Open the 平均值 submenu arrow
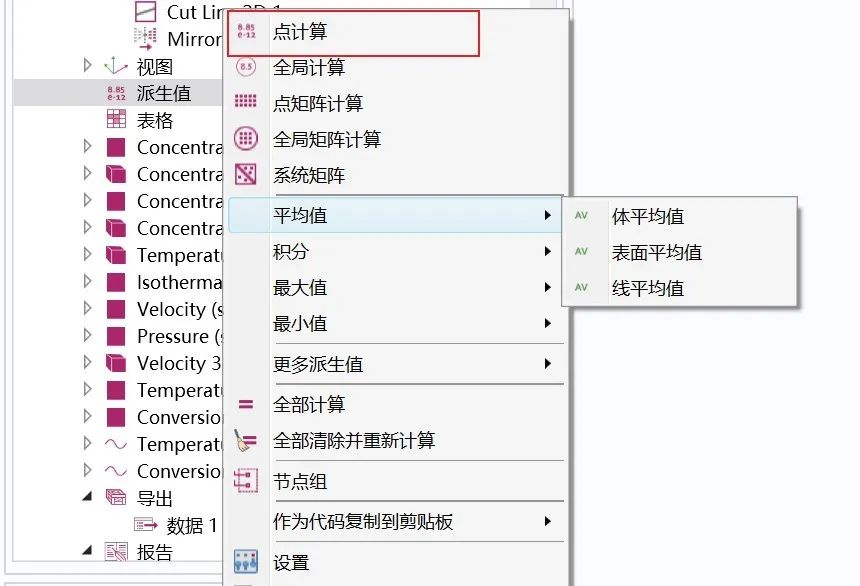This screenshot has width=860, height=586. (547, 213)
